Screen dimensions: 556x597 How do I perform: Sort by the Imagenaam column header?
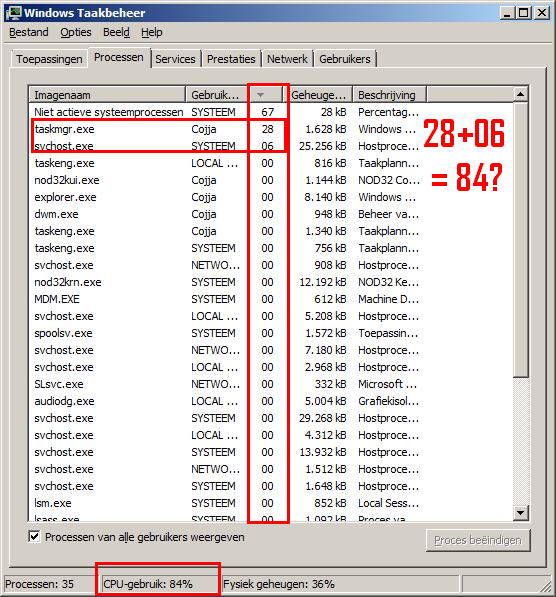click(x=107, y=94)
